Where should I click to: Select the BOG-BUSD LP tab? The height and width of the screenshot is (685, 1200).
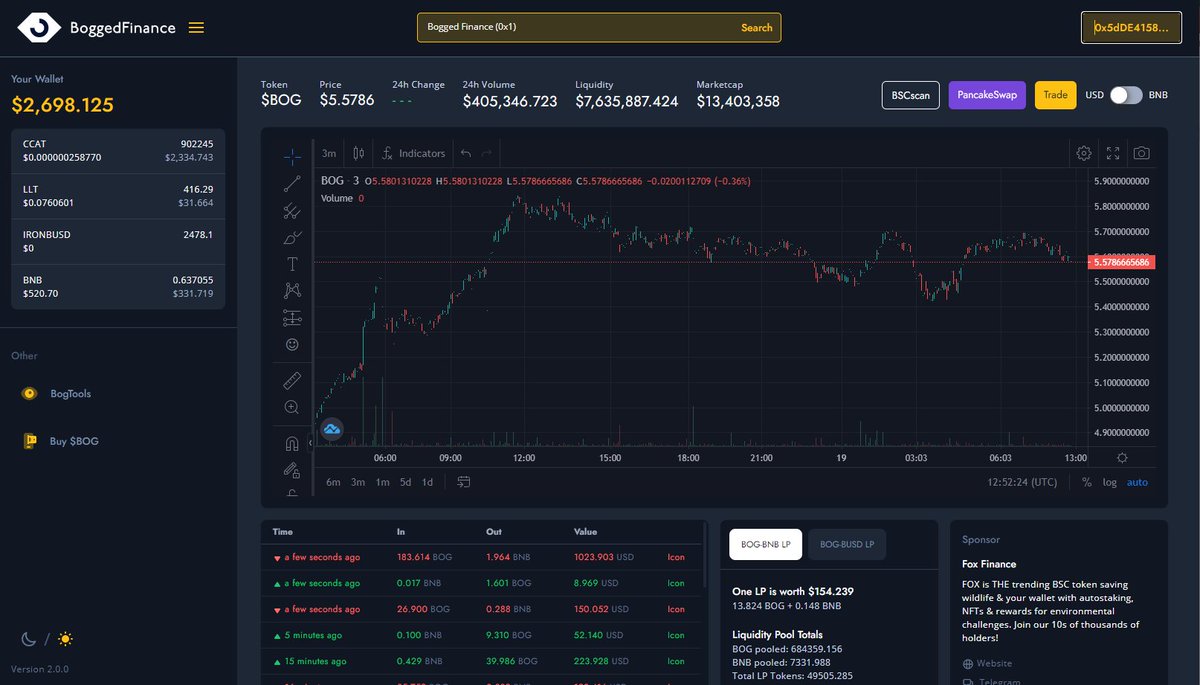tap(847, 544)
